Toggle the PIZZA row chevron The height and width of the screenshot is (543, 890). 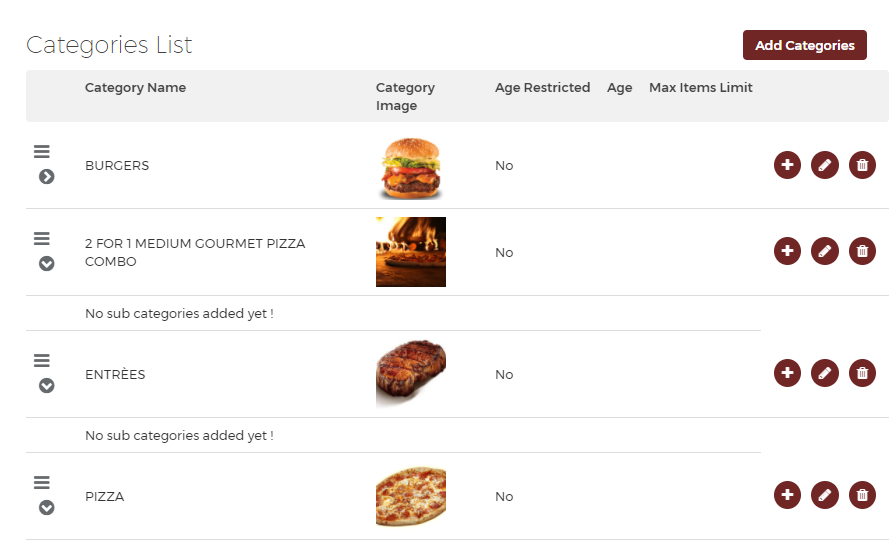pos(47,508)
